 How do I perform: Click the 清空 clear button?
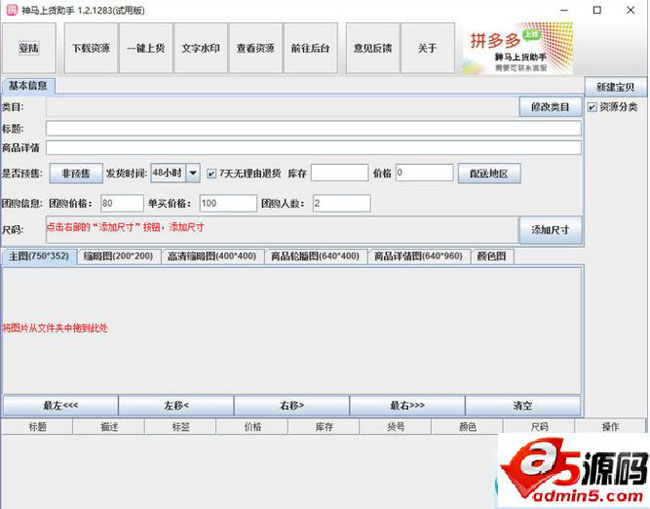(x=523, y=405)
